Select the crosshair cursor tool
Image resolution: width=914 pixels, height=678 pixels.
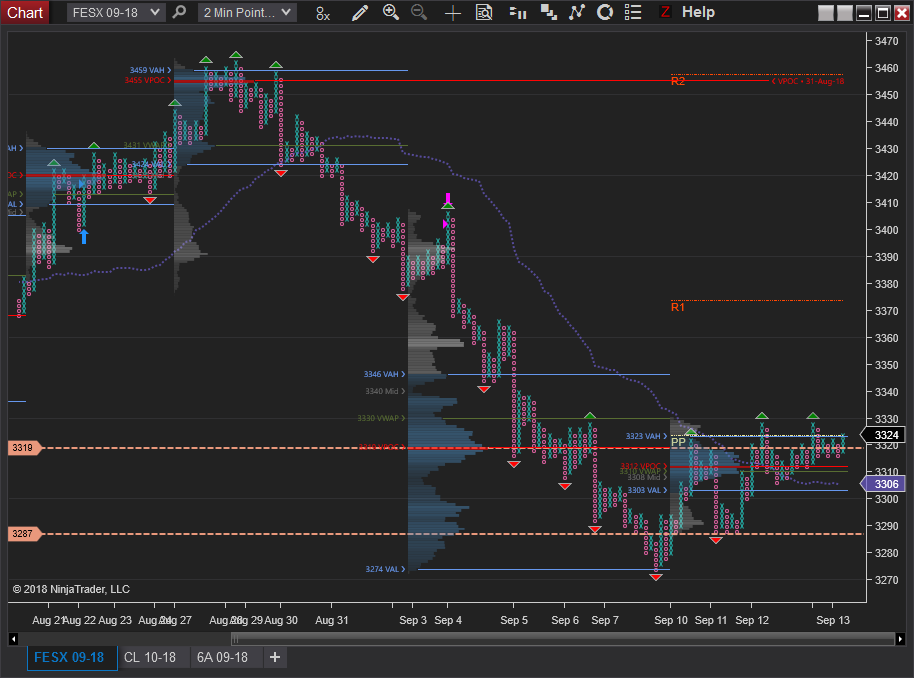pyautogui.click(x=452, y=13)
